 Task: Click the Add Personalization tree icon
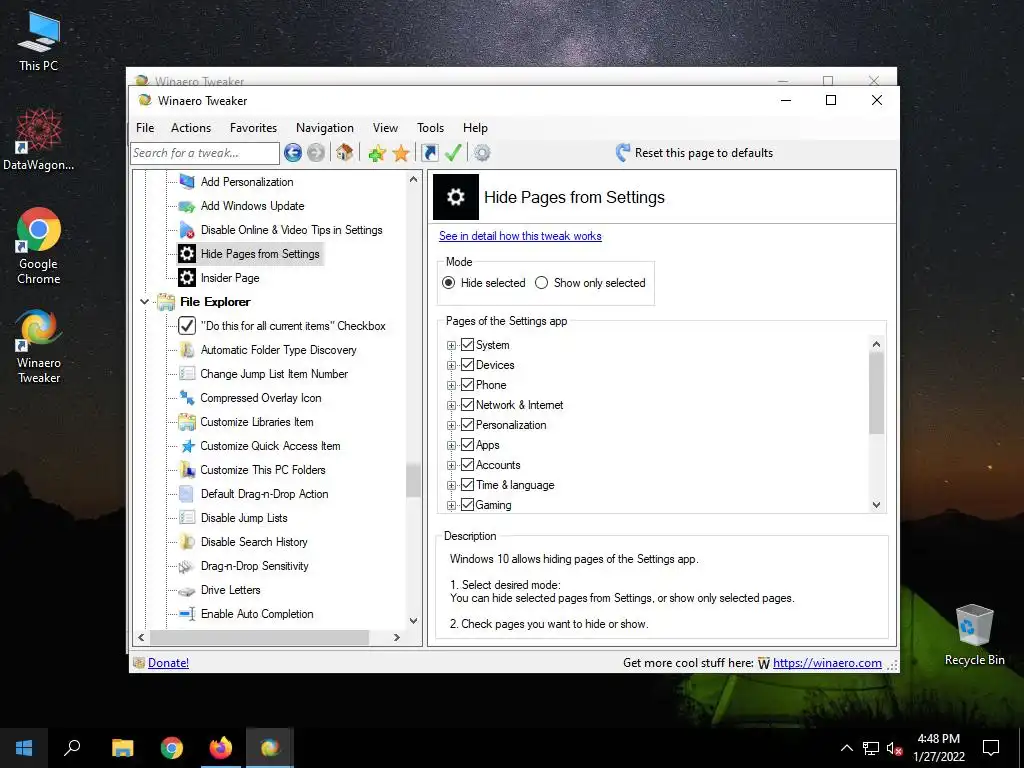(x=187, y=182)
